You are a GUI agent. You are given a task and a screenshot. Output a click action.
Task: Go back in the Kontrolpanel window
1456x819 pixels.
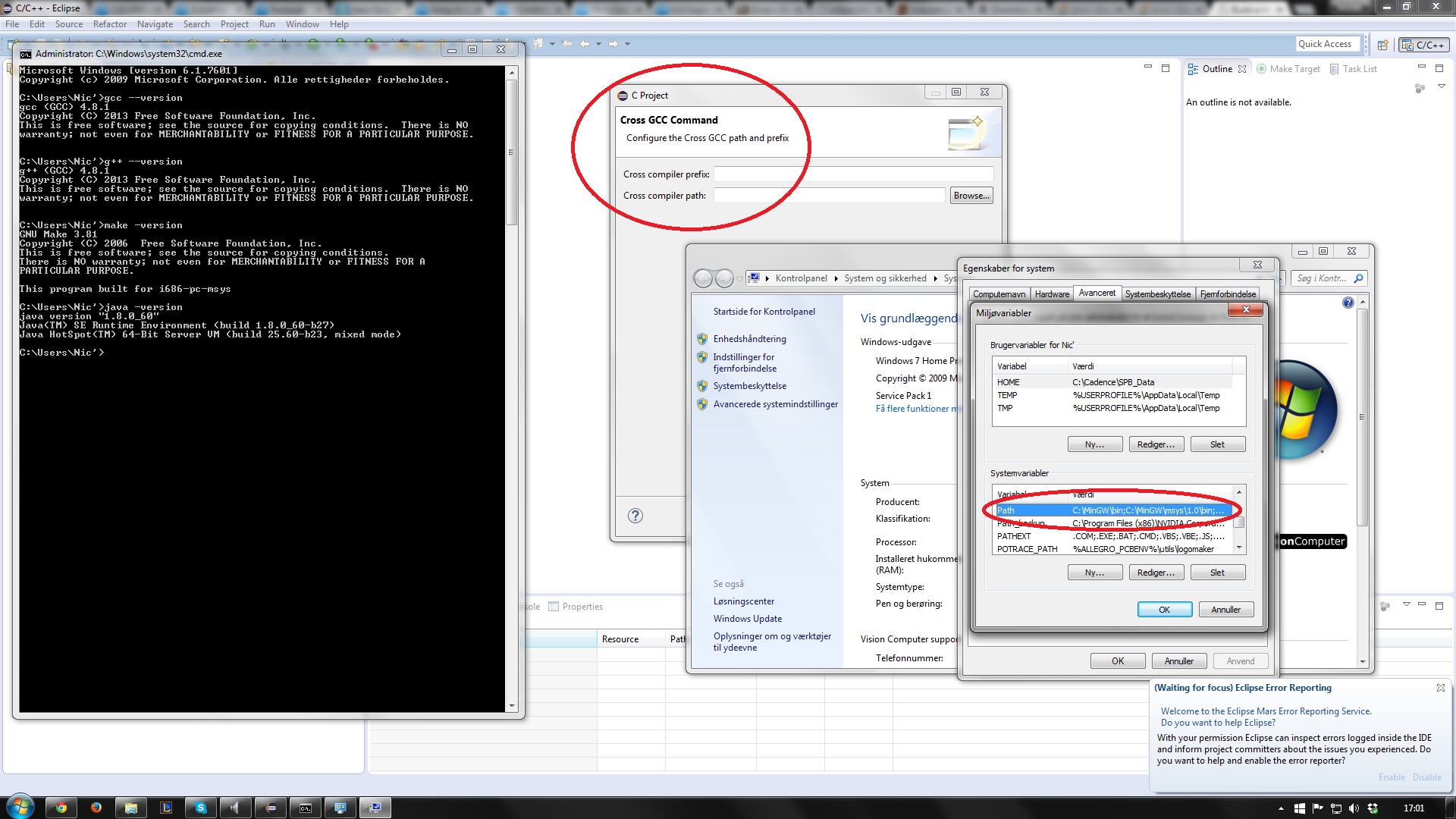point(703,278)
